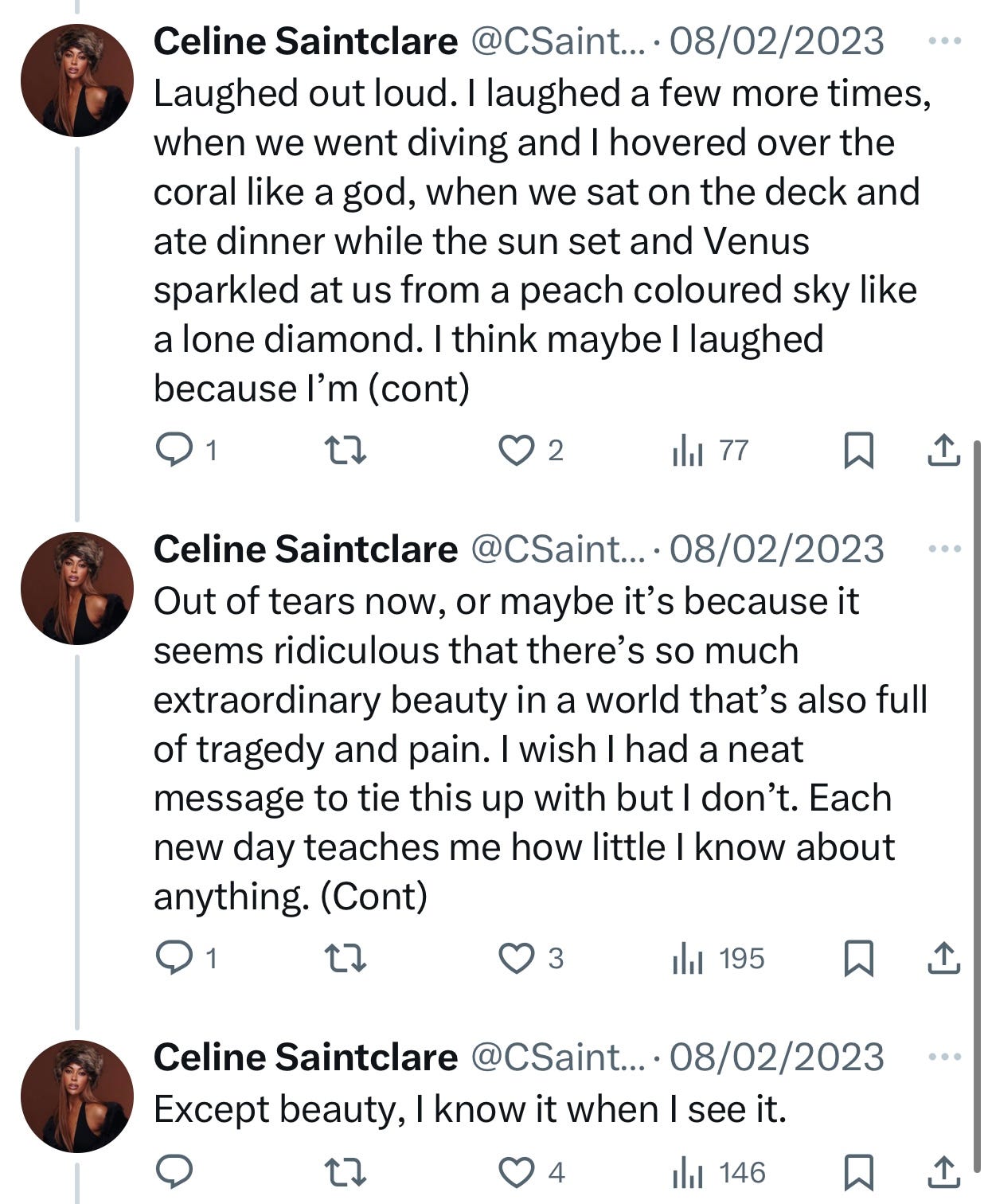Open Celine Saintclare's name on first tweet
Image resolution: width=988 pixels, height=1204 pixels.
click(x=305, y=41)
